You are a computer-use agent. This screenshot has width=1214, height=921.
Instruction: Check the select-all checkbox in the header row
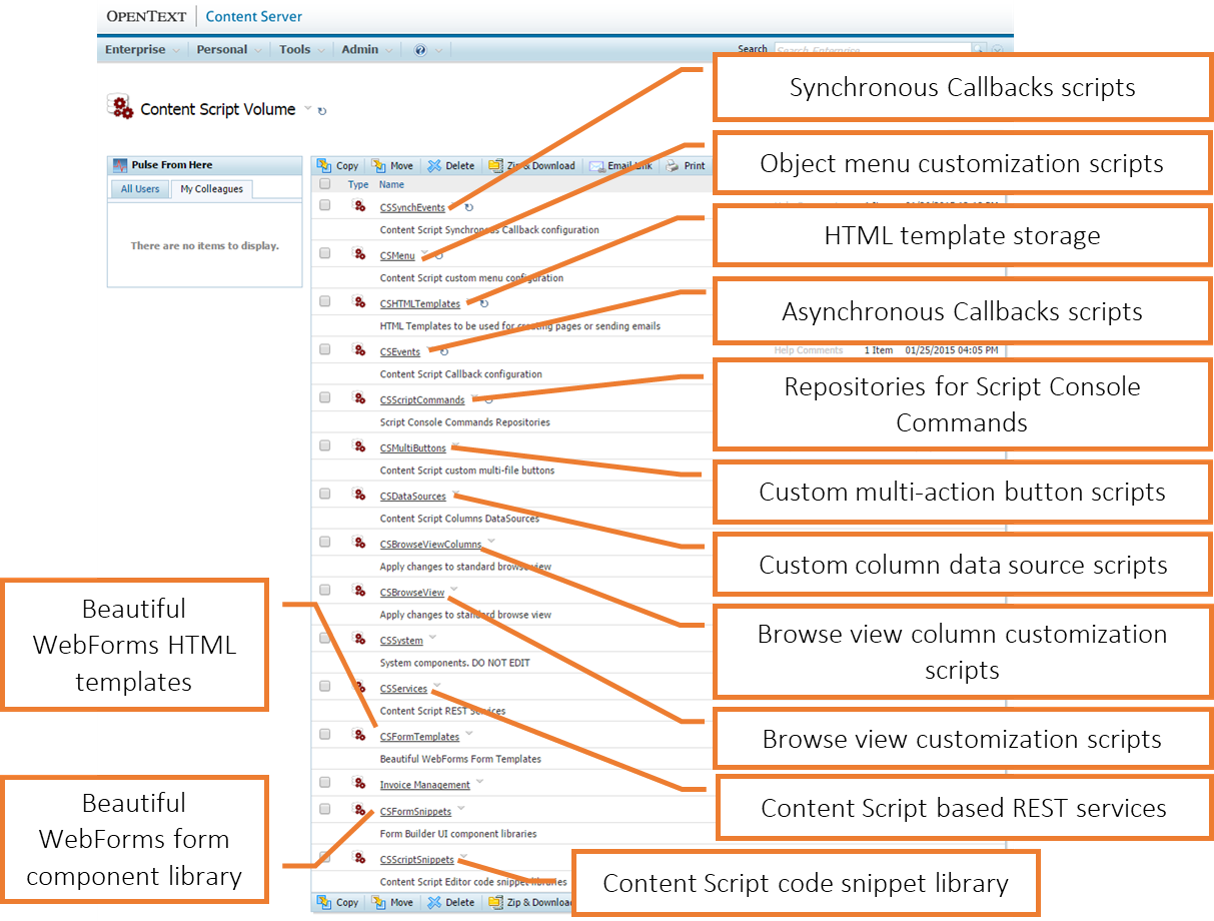click(325, 184)
